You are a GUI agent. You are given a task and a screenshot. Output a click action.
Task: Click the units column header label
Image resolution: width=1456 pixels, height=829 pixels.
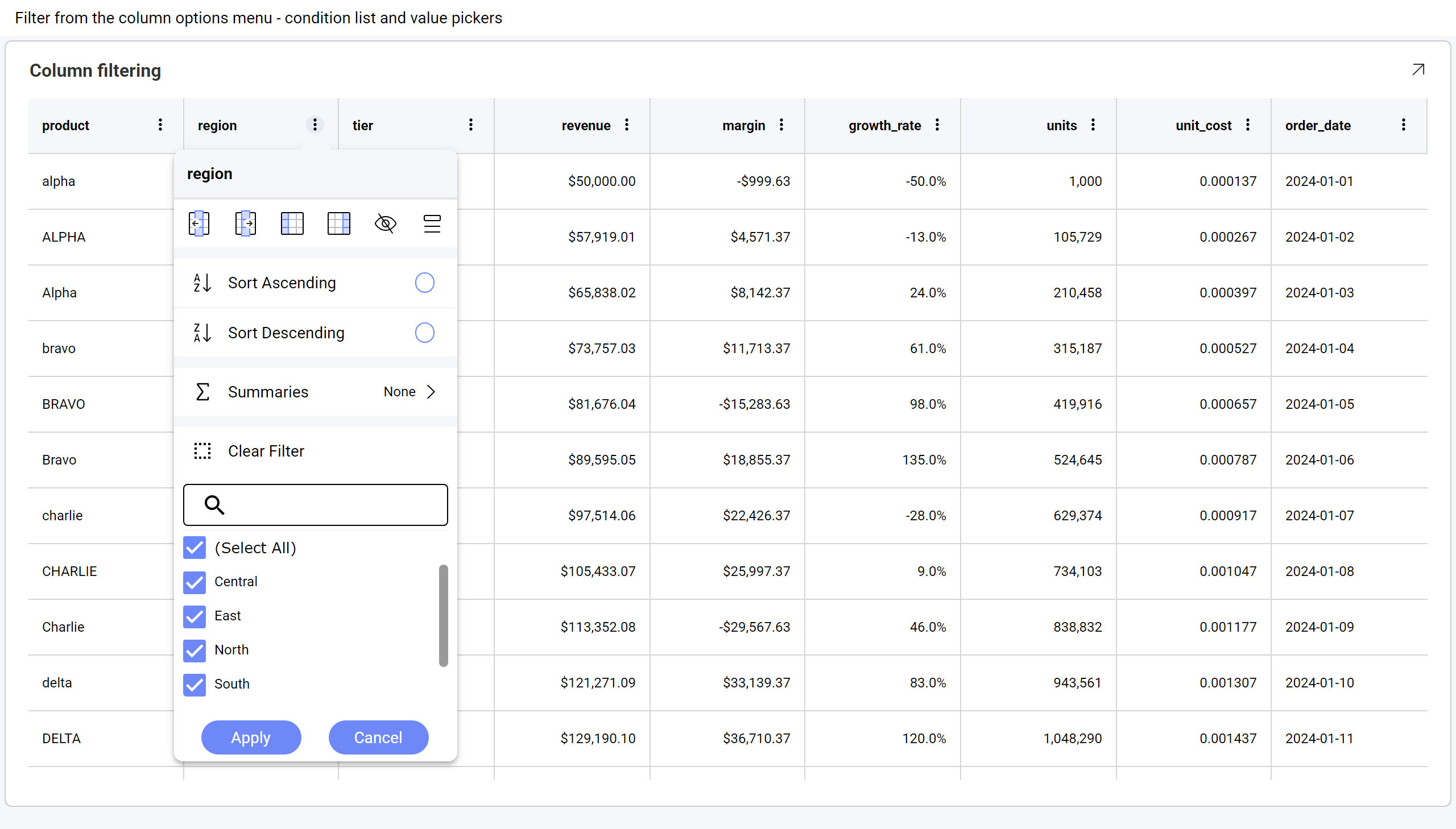pos(1061,125)
